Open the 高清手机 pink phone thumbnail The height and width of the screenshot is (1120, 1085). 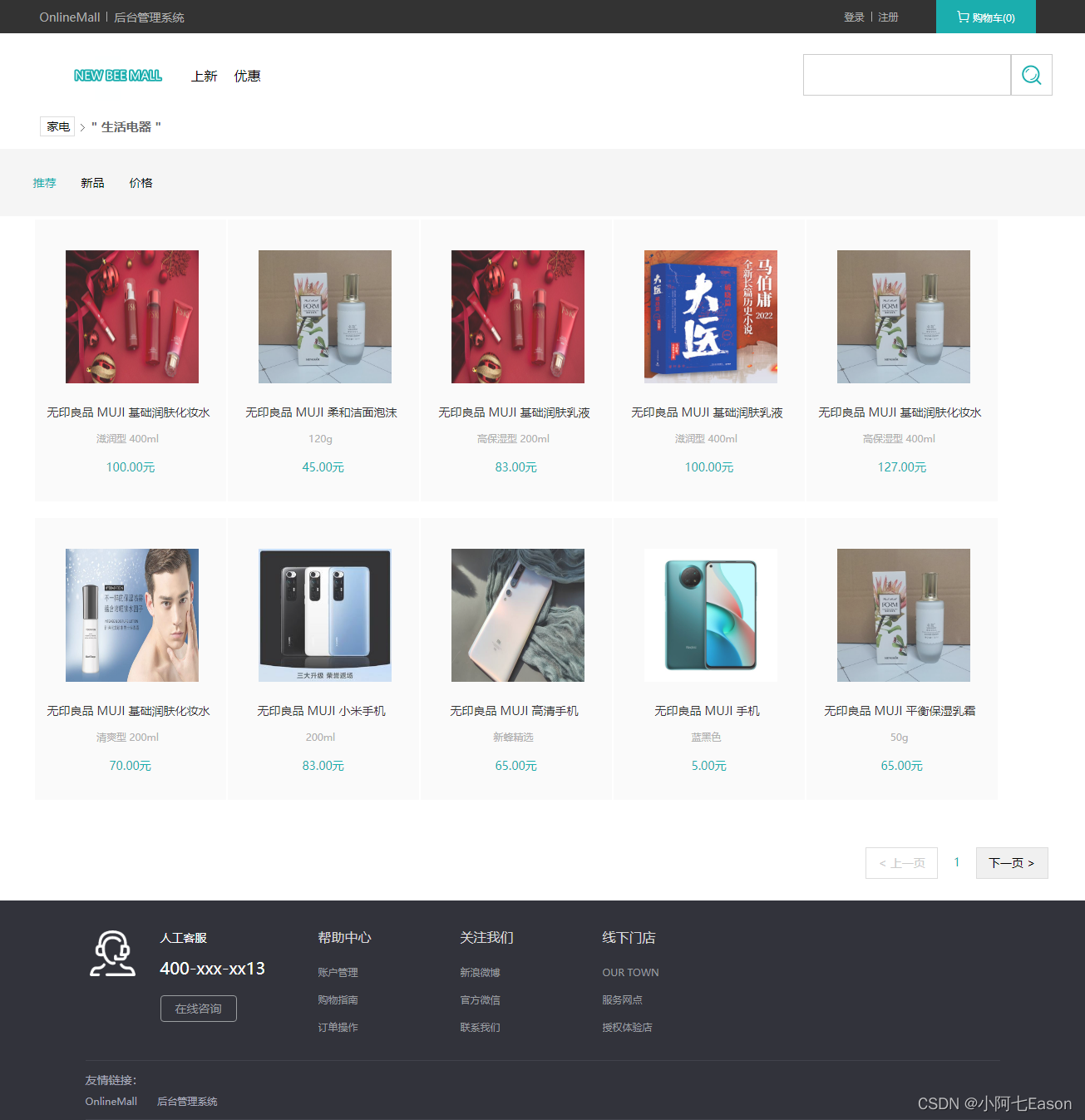(518, 615)
